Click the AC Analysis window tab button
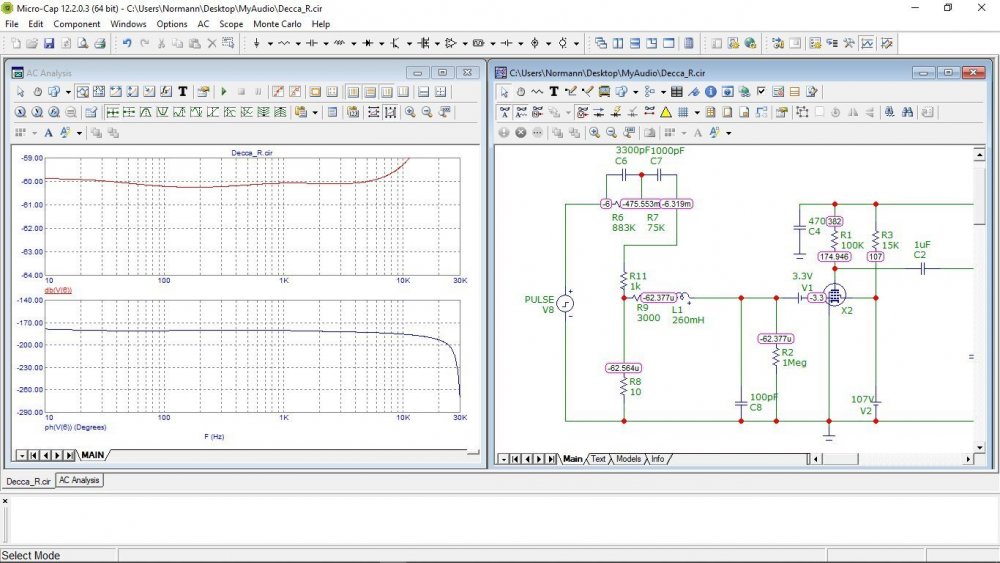Viewport: 1000px width, 563px height. 79,481
